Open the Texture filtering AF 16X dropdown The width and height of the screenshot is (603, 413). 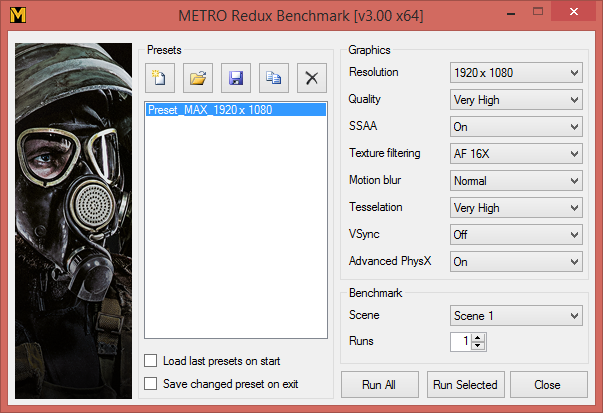pos(516,154)
